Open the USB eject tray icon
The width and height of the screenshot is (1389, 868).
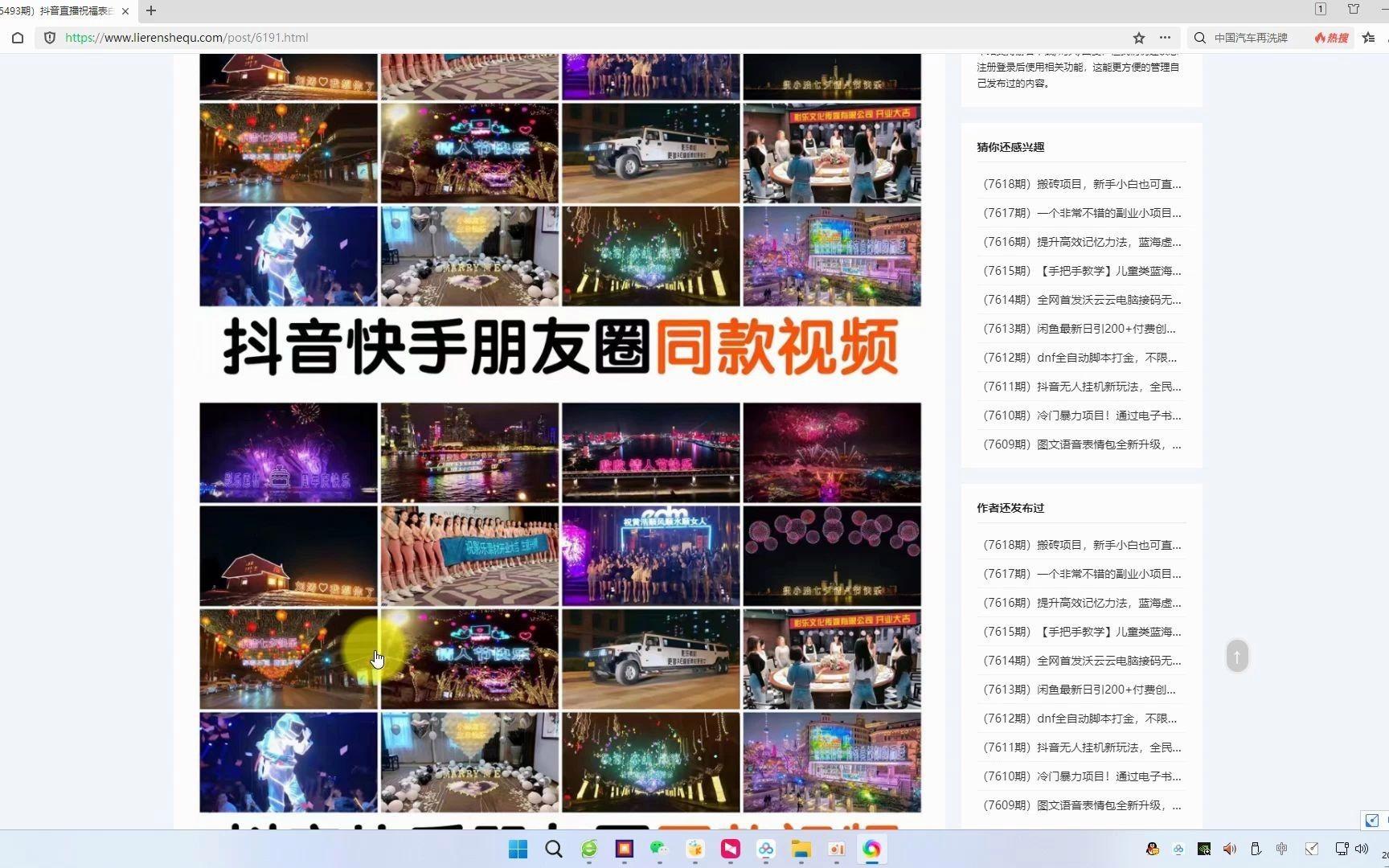[x=1256, y=849]
